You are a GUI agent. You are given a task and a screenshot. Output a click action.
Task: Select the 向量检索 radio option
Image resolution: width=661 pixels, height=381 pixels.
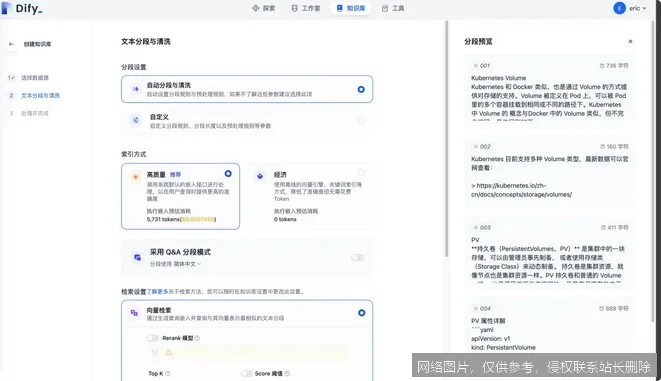361,313
